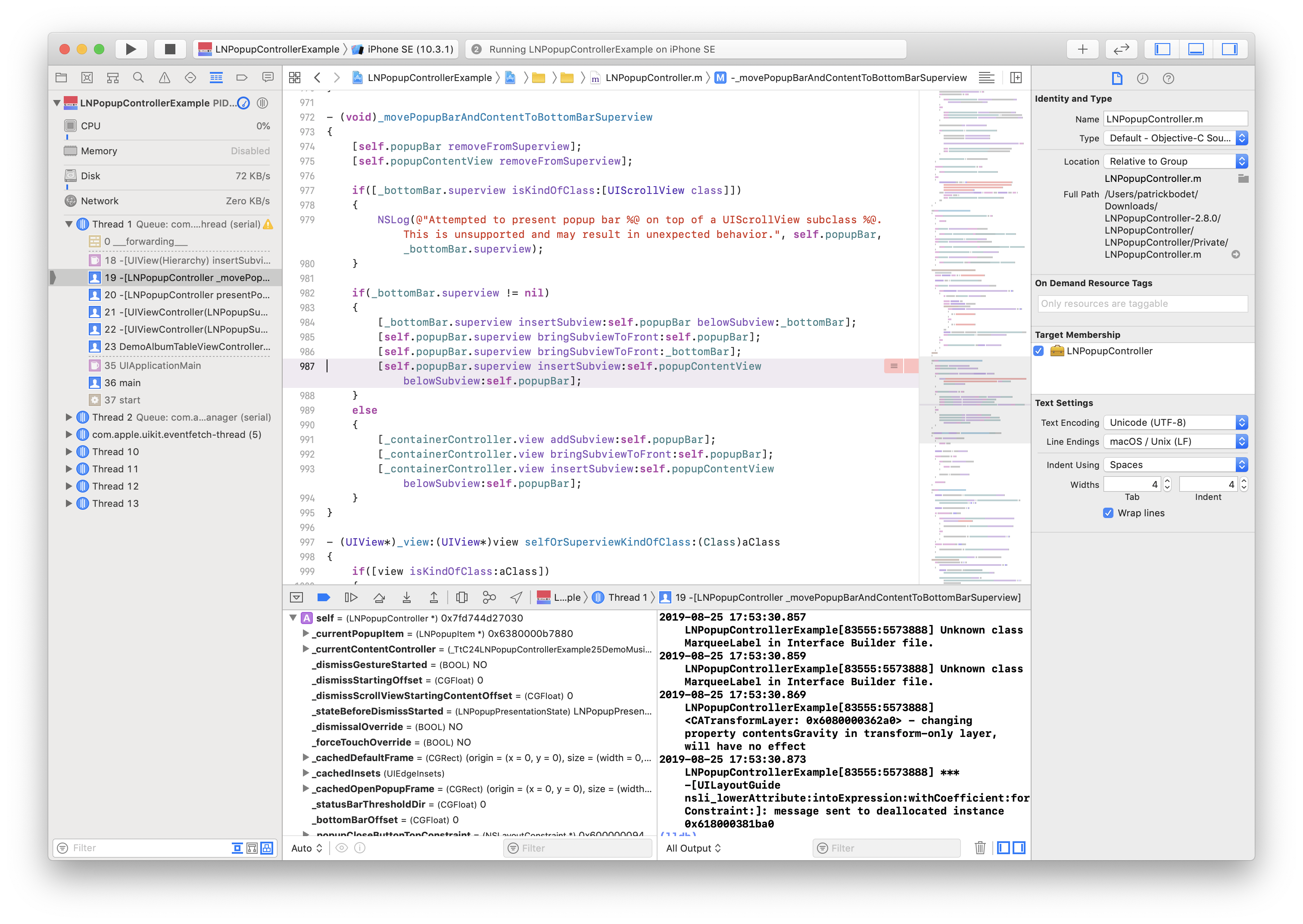Click the Step Into debug icon
Viewport: 1303px width, 924px height.
[406, 597]
